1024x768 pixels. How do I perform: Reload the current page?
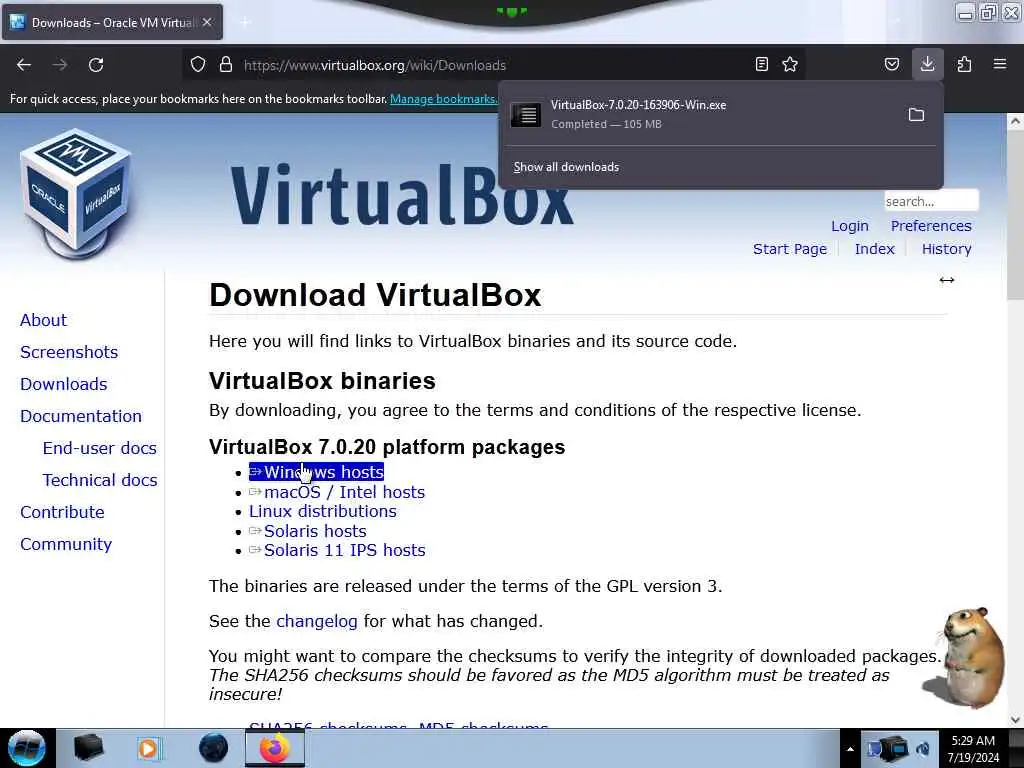point(96,65)
